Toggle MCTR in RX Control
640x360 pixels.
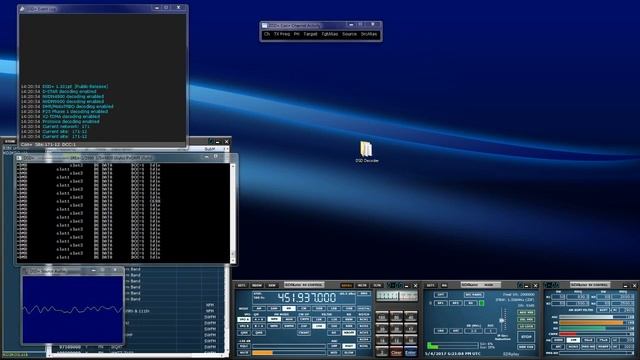coord(362,285)
